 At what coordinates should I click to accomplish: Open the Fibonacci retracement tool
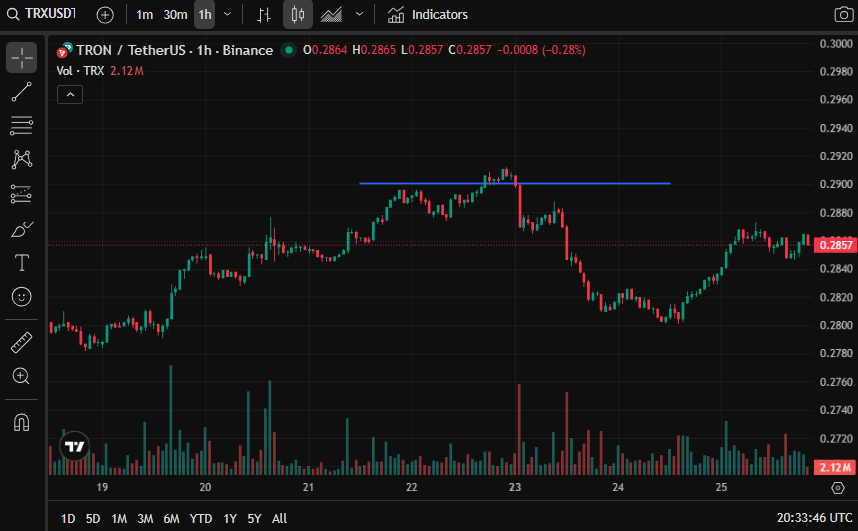click(x=21, y=126)
